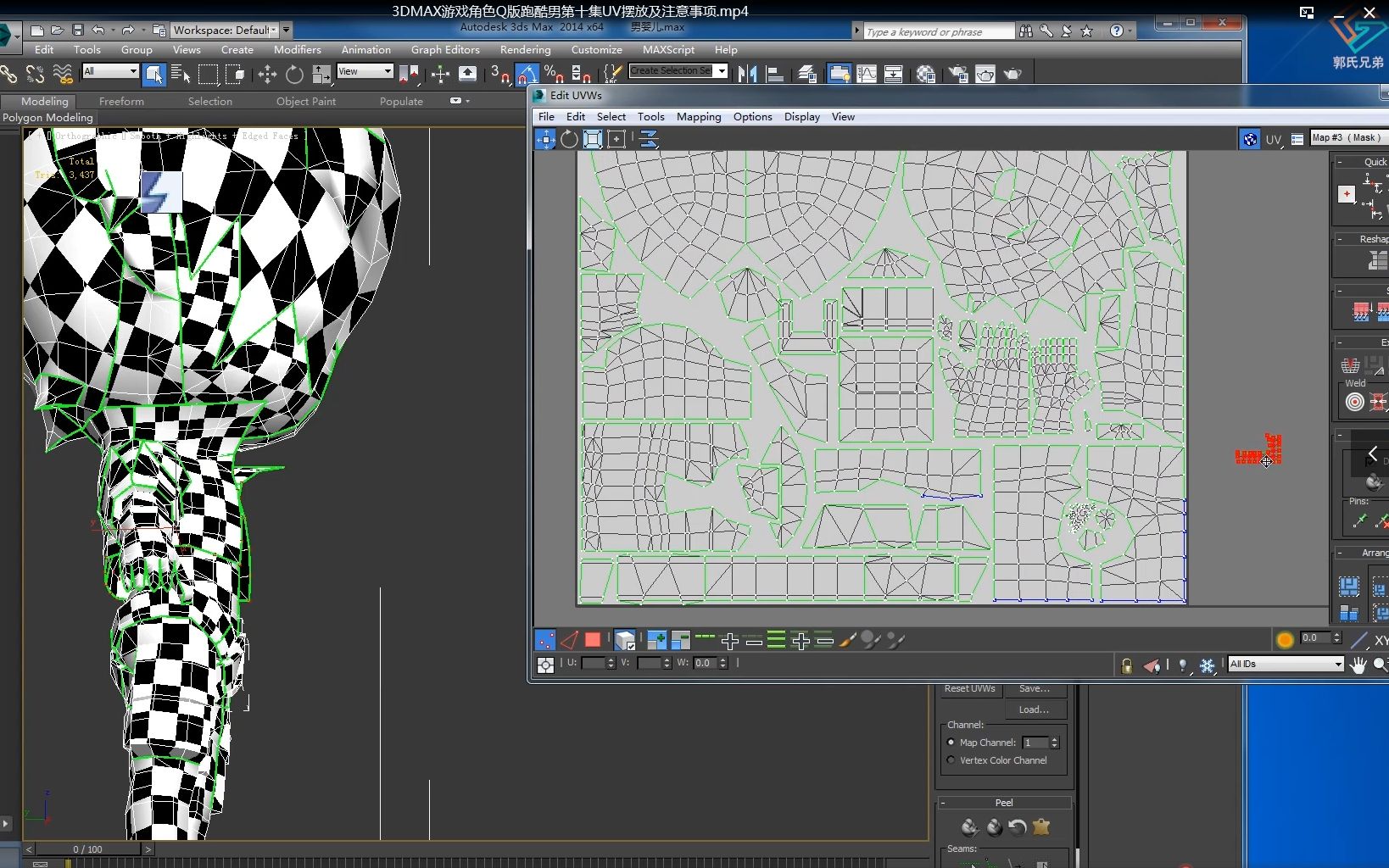
Task: Activate Select and Rotate tool in main toolbar
Action: (294, 75)
